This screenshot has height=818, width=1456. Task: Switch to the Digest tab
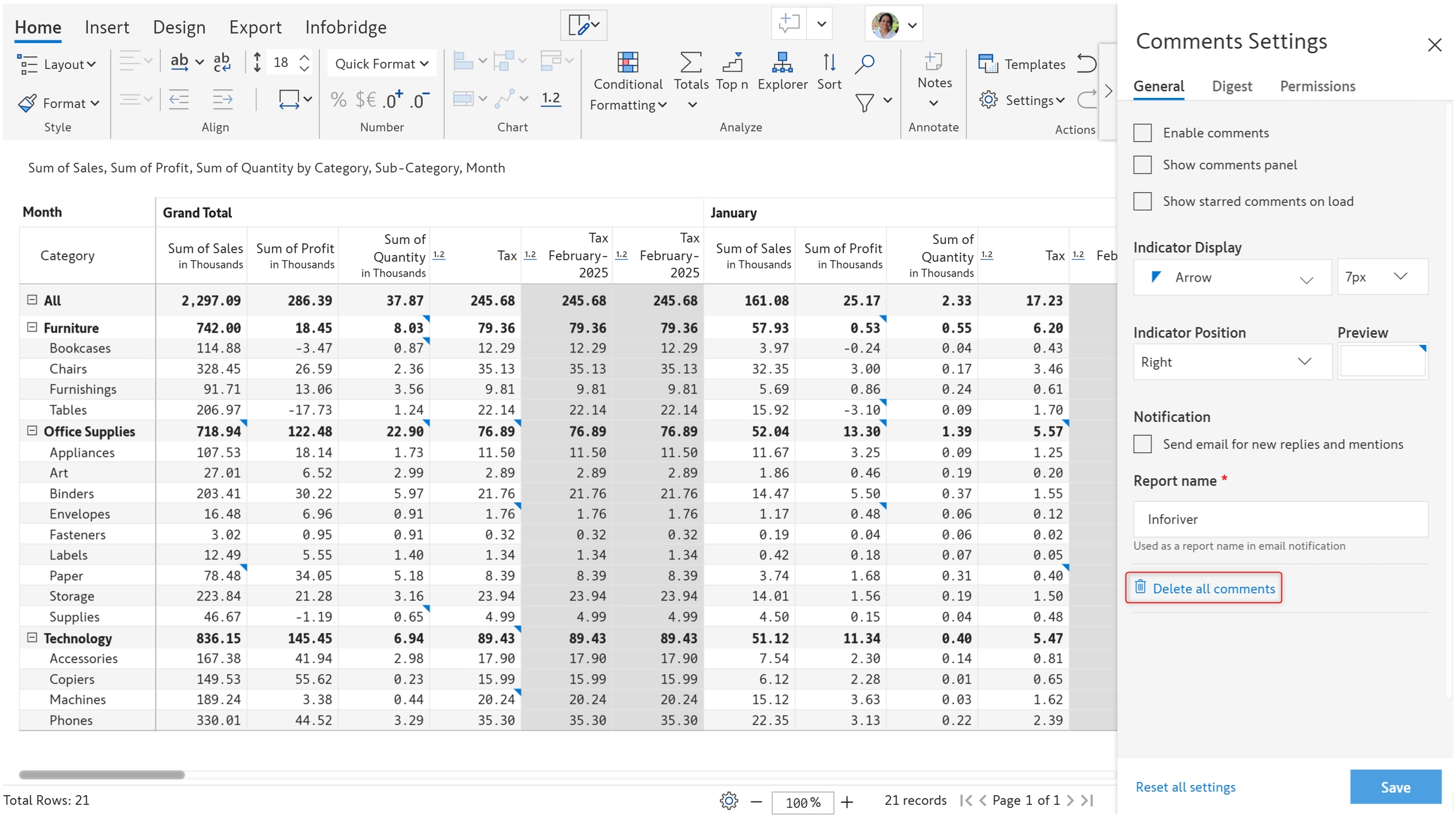1231,87
